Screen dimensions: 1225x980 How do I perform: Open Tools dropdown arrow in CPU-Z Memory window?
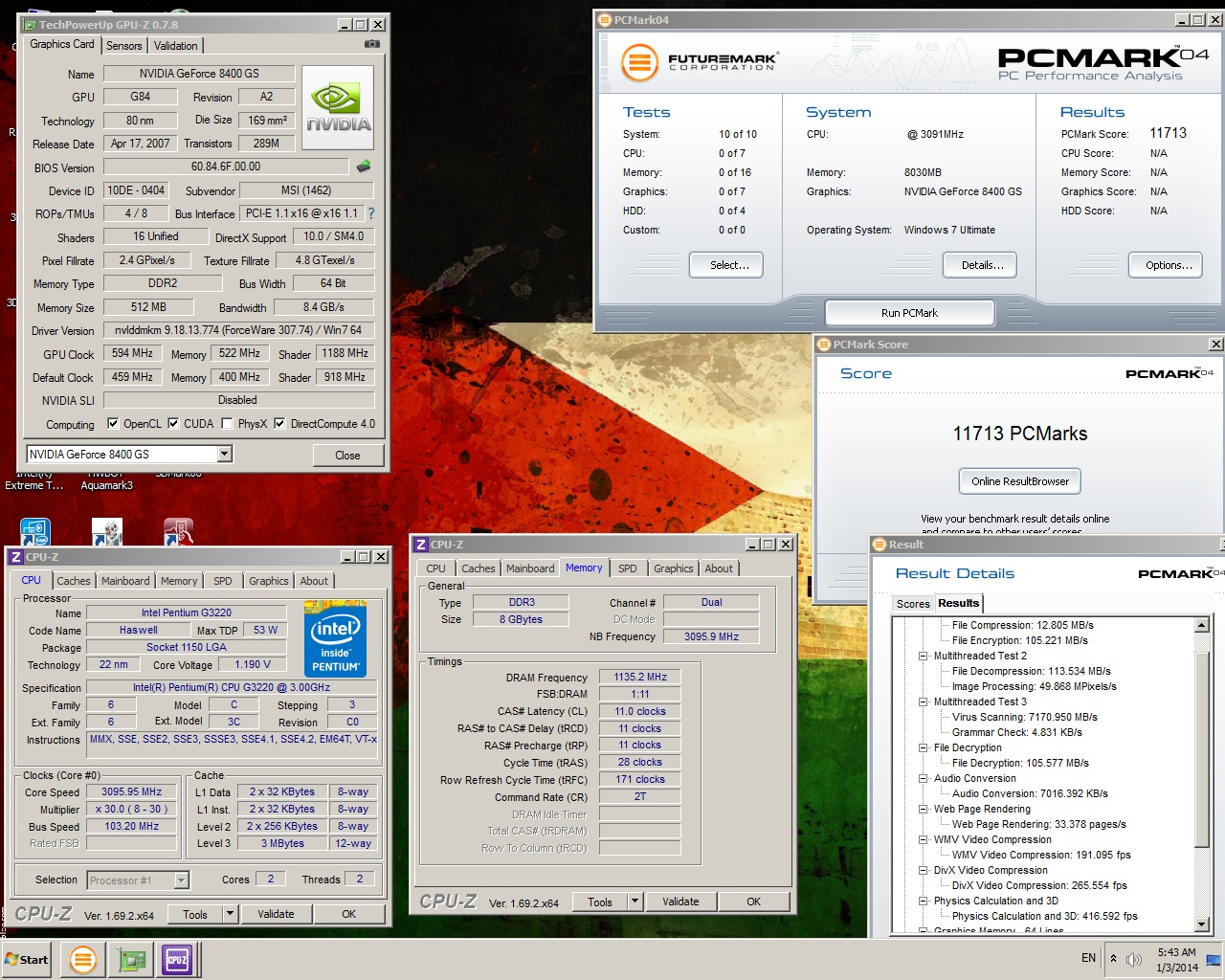tap(635, 902)
